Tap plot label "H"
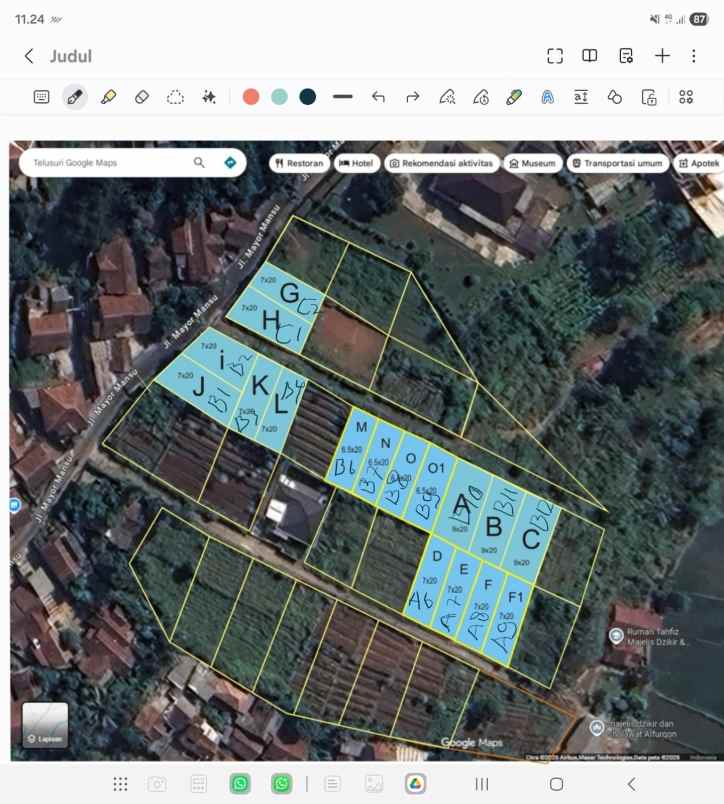 click(x=271, y=320)
